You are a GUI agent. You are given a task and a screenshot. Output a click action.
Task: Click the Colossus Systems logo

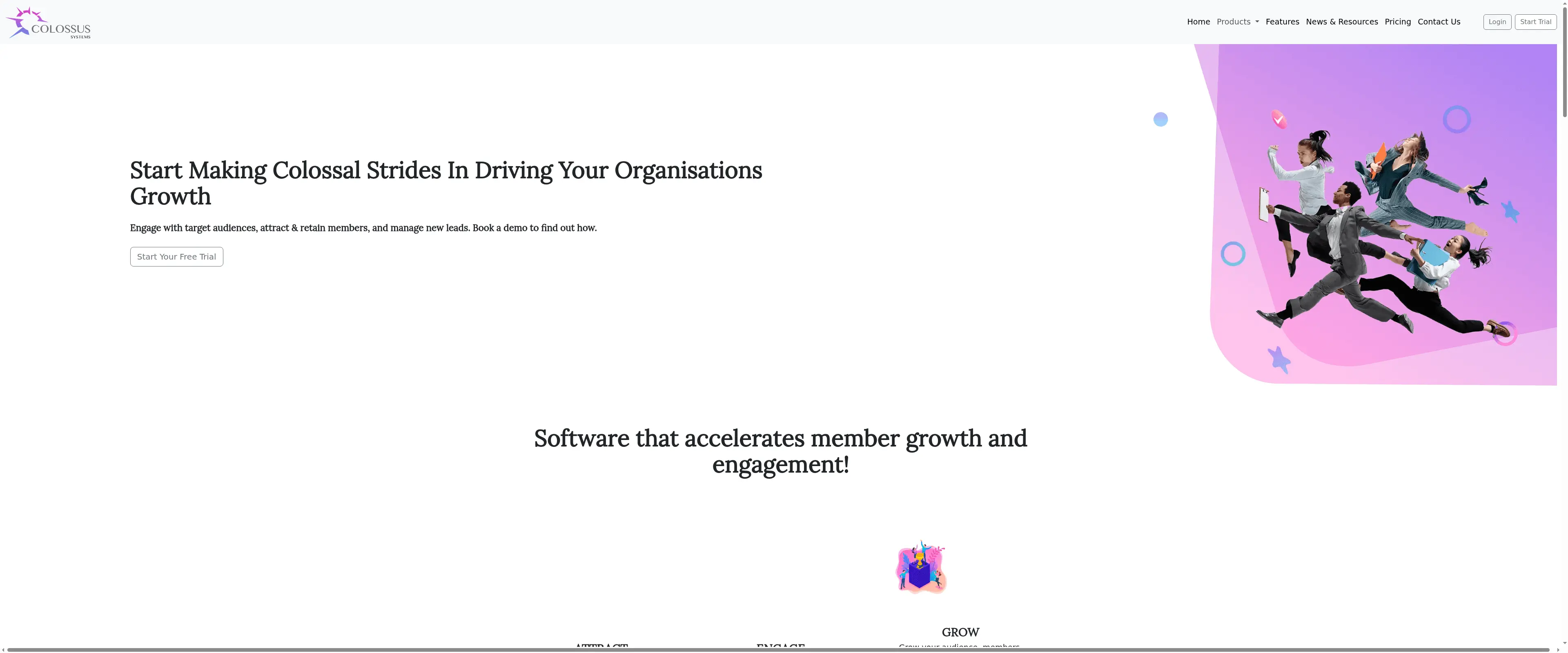48,22
